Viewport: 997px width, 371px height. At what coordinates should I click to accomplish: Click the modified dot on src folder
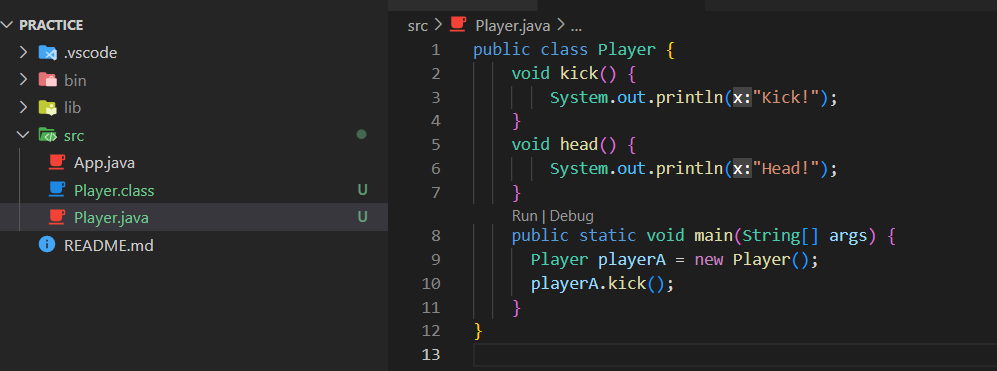click(x=361, y=134)
